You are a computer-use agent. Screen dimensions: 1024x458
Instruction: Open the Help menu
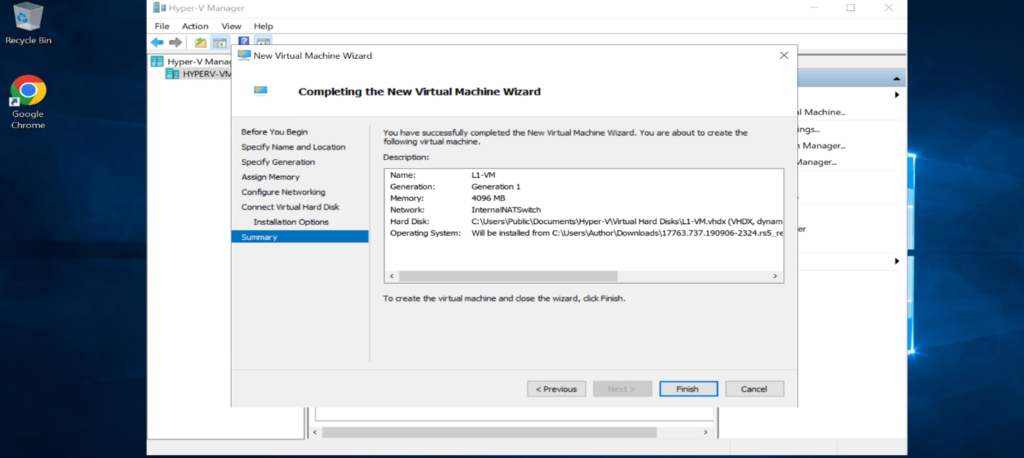pos(263,26)
